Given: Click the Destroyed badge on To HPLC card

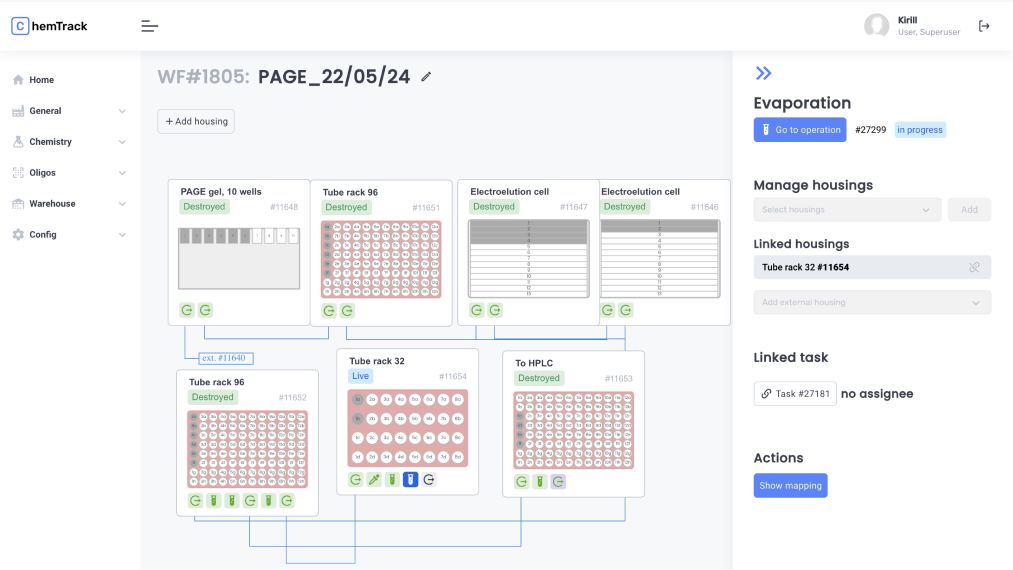Looking at the screenshot, I should pyautogui.click(x=539, y=378).
